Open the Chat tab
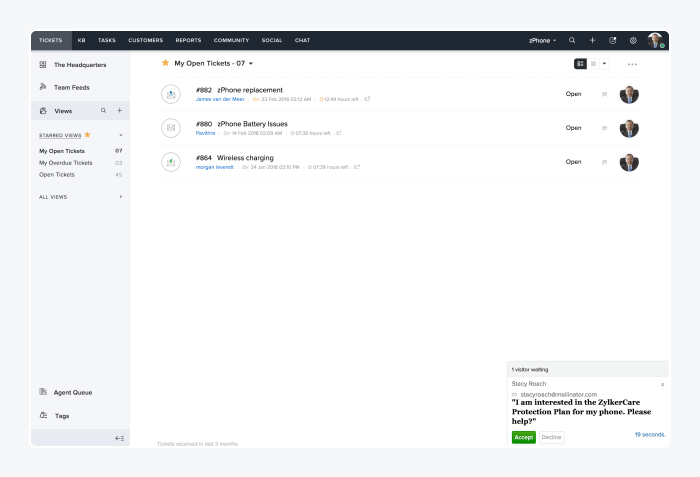This screenshot has height=477, width=700. 302,40
